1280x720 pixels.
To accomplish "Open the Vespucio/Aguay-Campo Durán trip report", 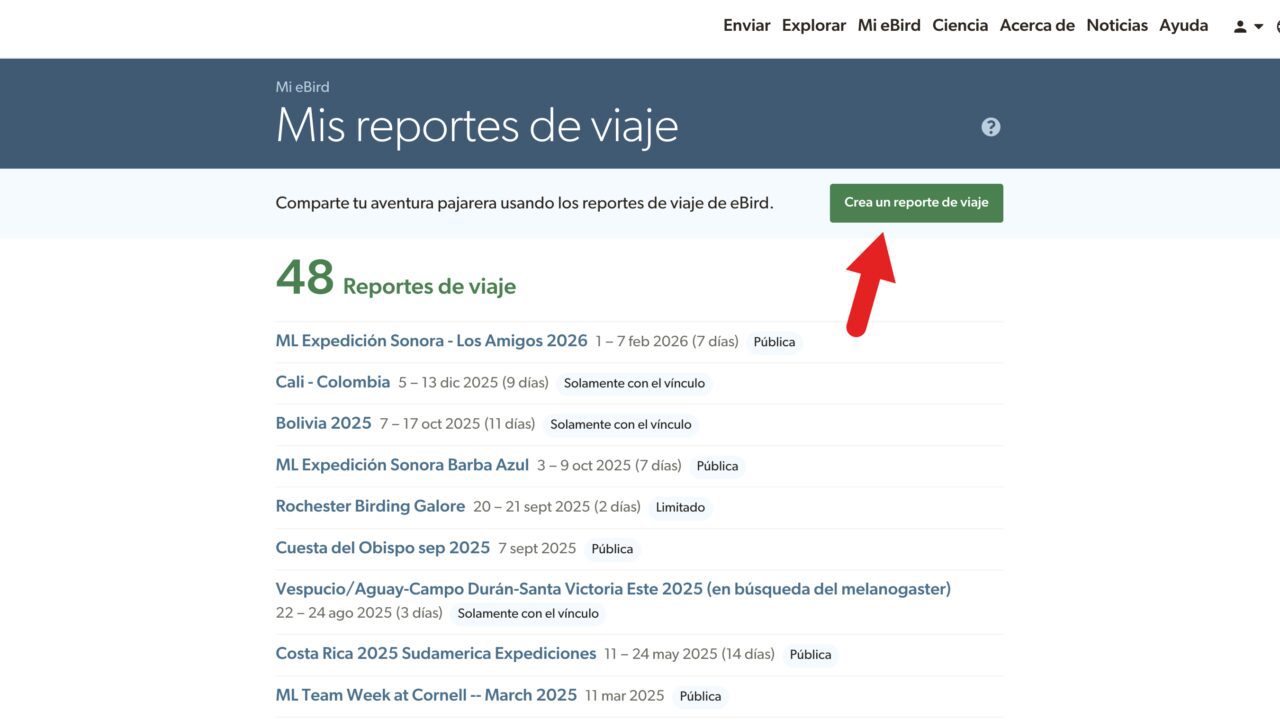I will click(612, 589).
